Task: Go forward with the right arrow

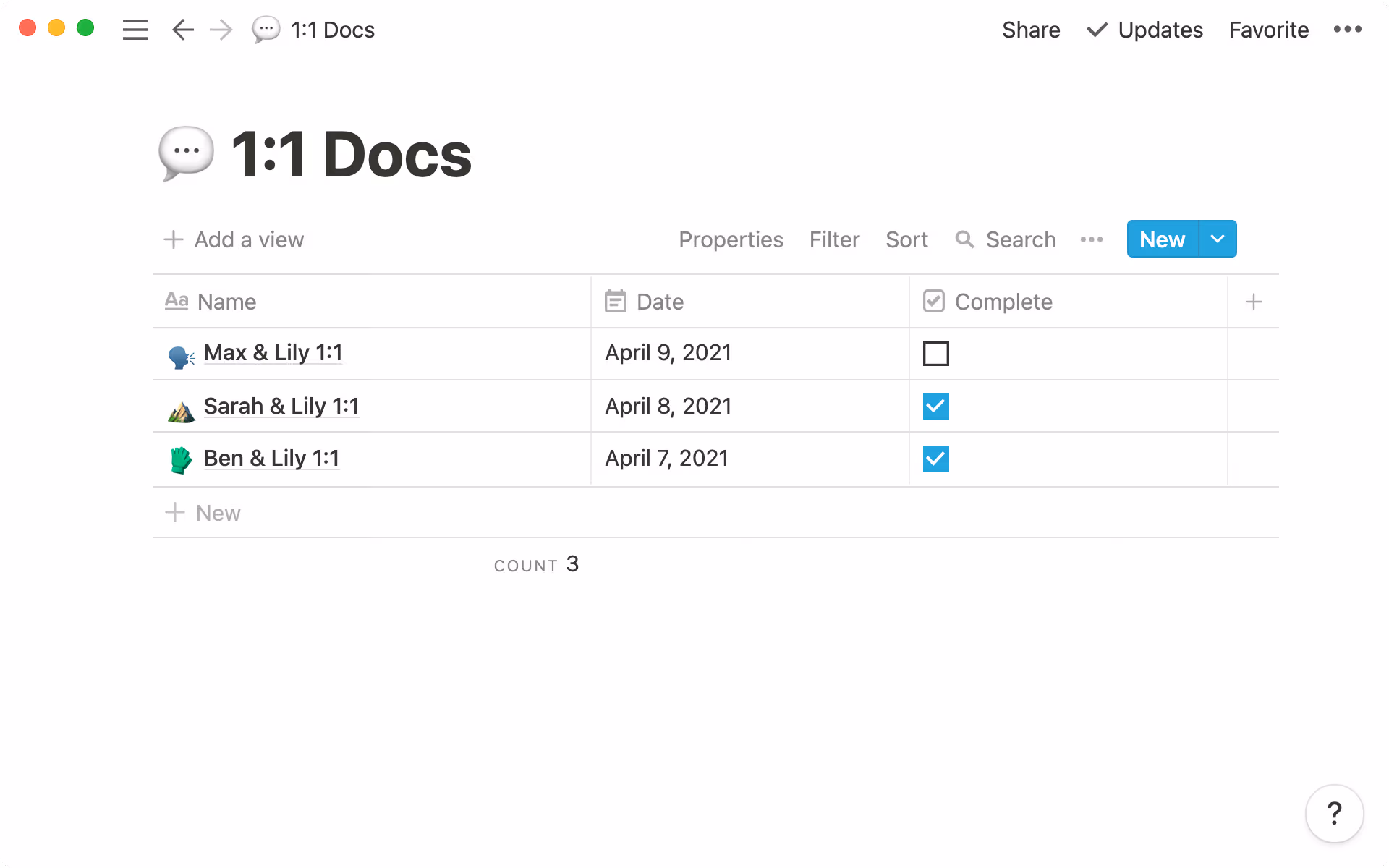Action: [221, 30]
